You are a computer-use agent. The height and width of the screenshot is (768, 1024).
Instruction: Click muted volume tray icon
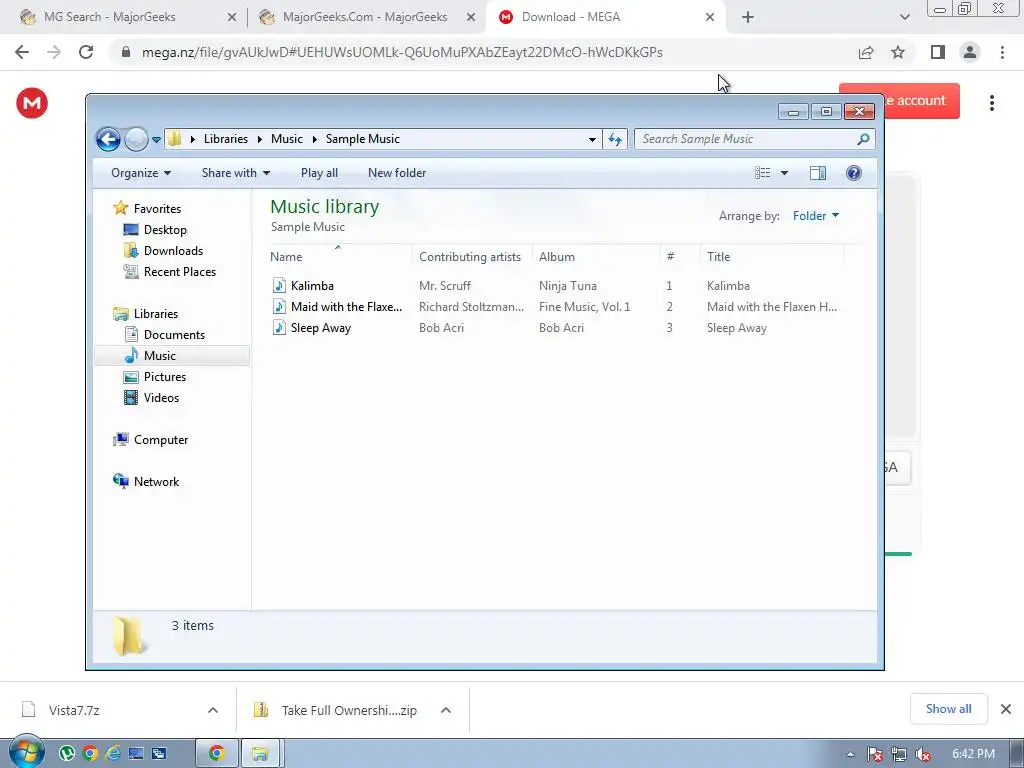pyautogui.click(x=922, y=754)
